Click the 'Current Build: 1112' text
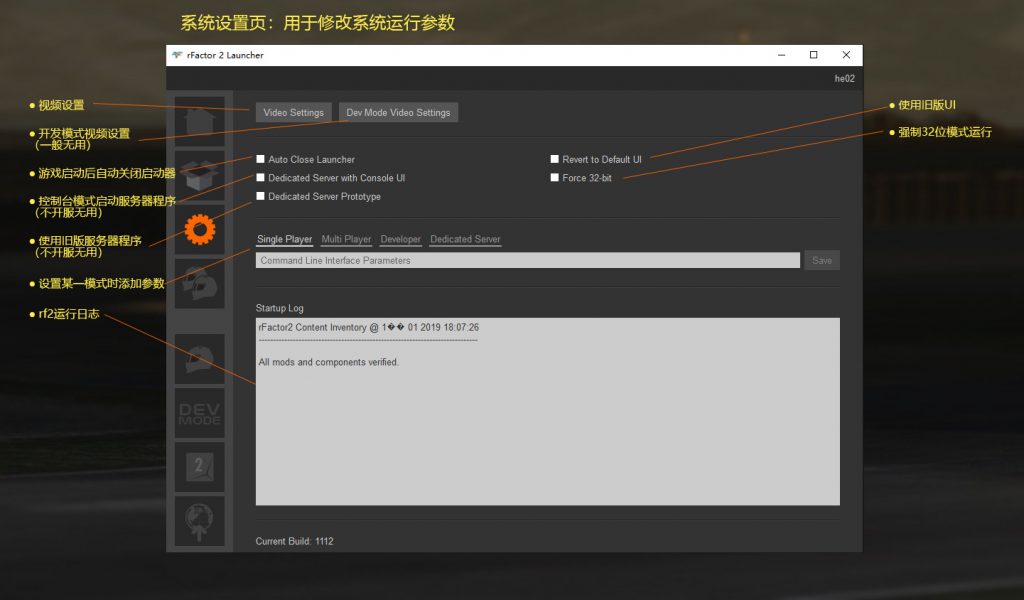 point(295,541)
